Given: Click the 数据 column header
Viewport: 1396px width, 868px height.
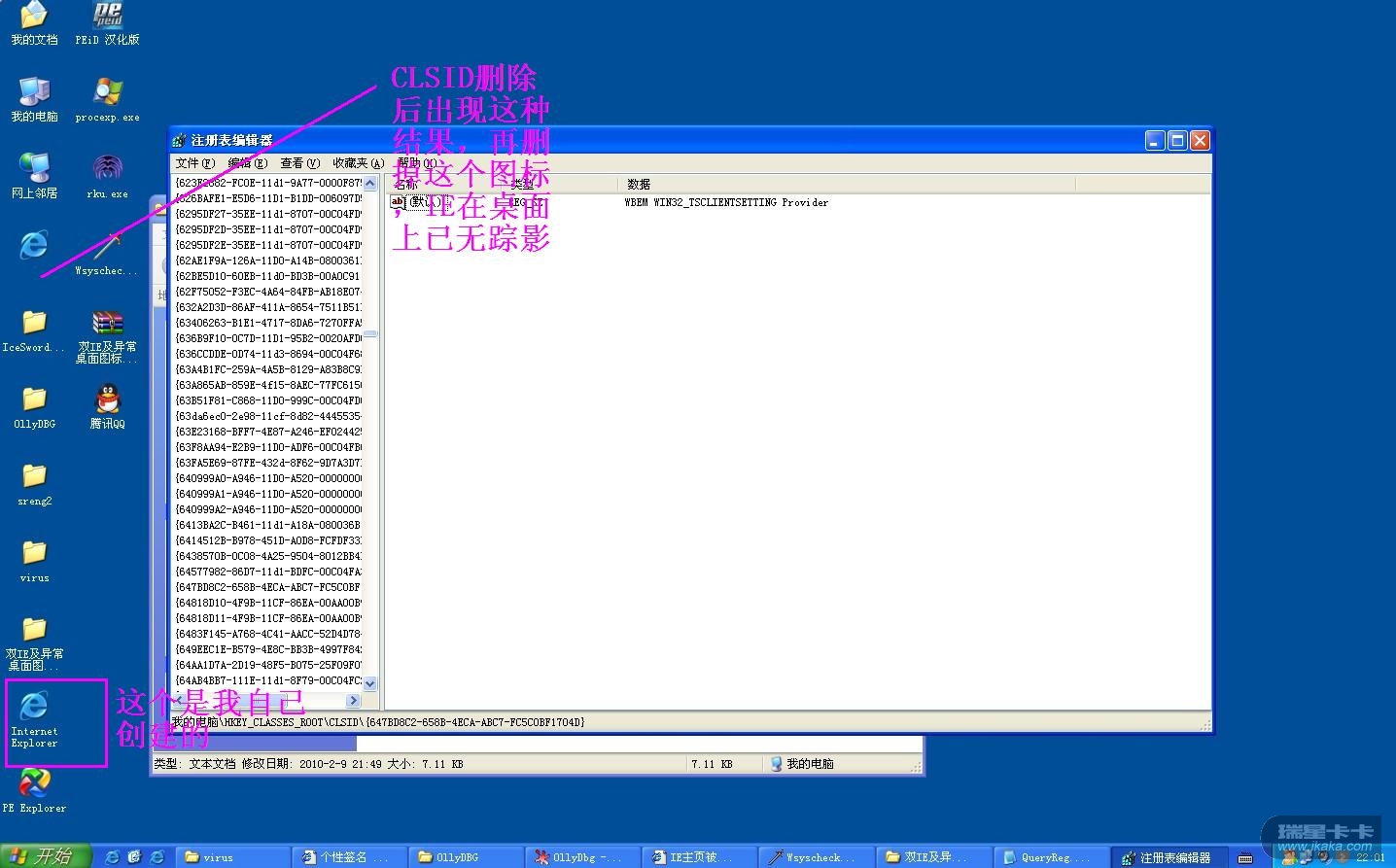Looking at the screenshot, I should coord(846,184).
